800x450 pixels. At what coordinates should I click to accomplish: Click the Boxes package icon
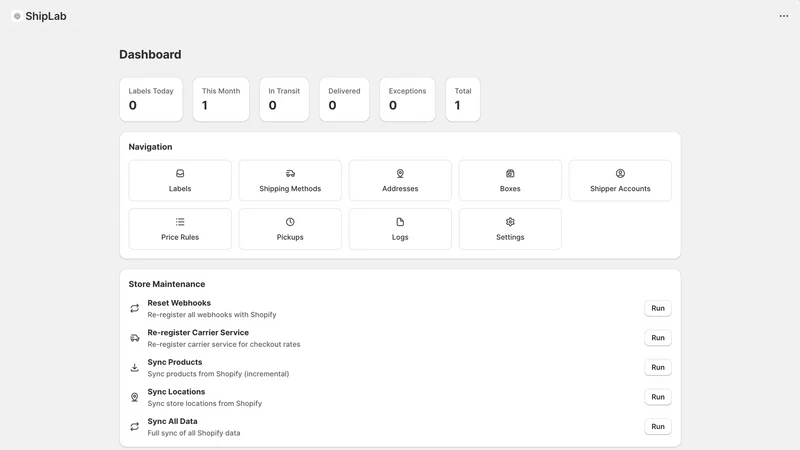[510, 173]
